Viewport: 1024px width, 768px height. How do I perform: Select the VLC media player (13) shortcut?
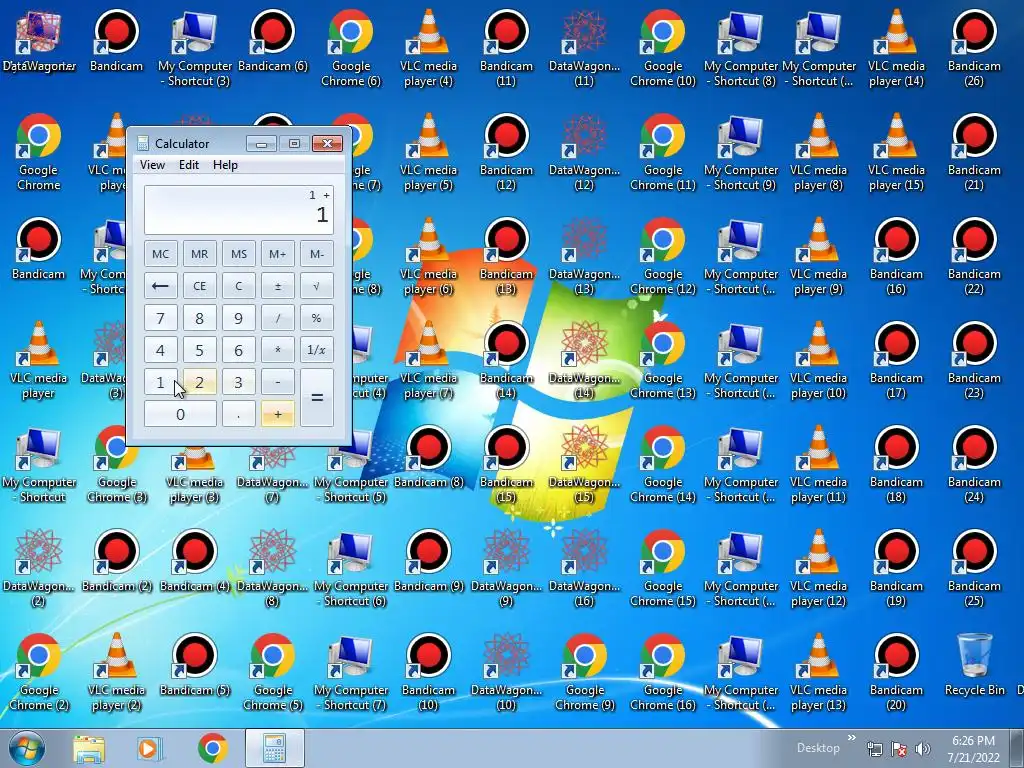818,673
